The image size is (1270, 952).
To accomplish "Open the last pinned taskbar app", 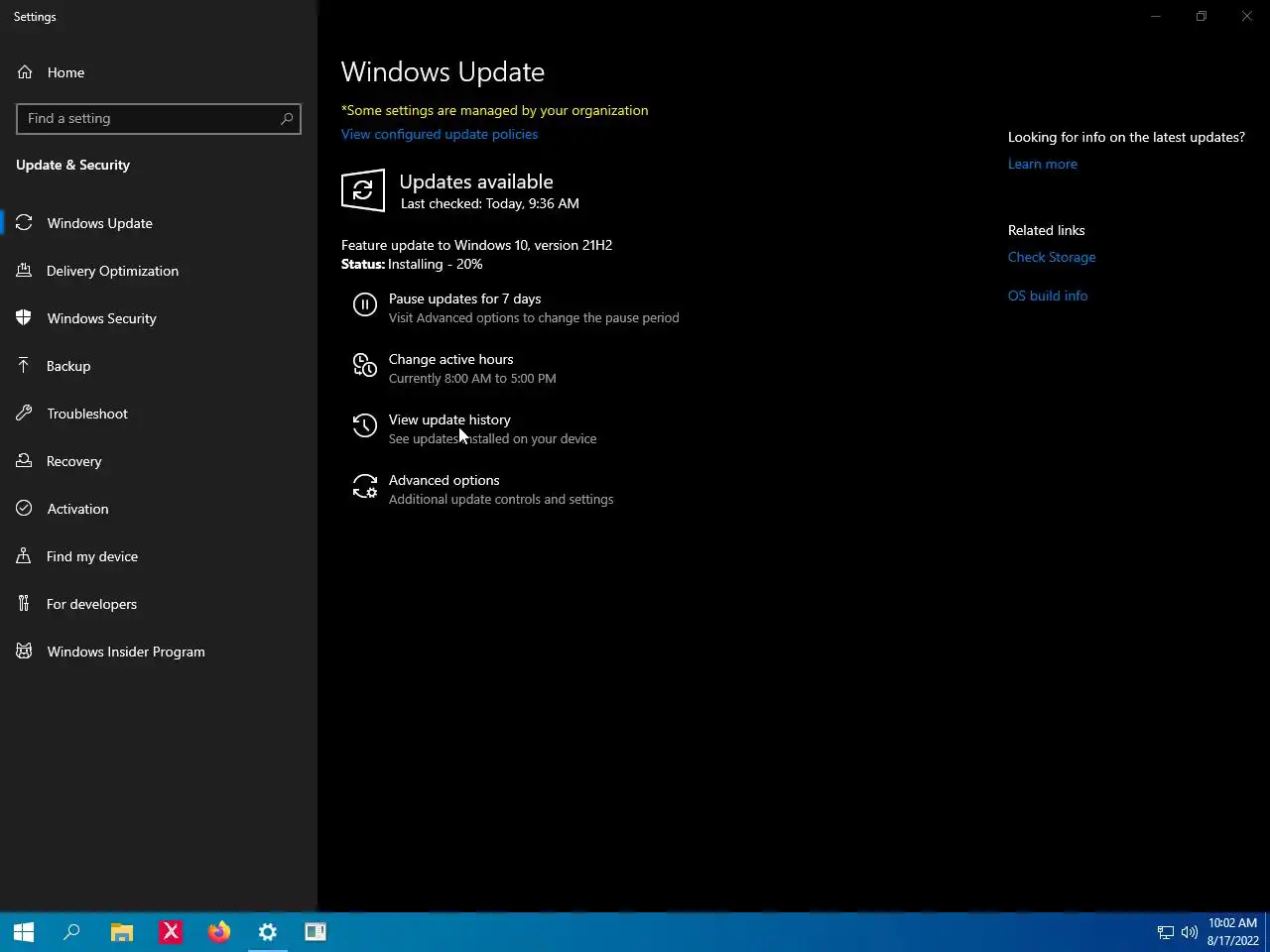I will pos(316,932).
